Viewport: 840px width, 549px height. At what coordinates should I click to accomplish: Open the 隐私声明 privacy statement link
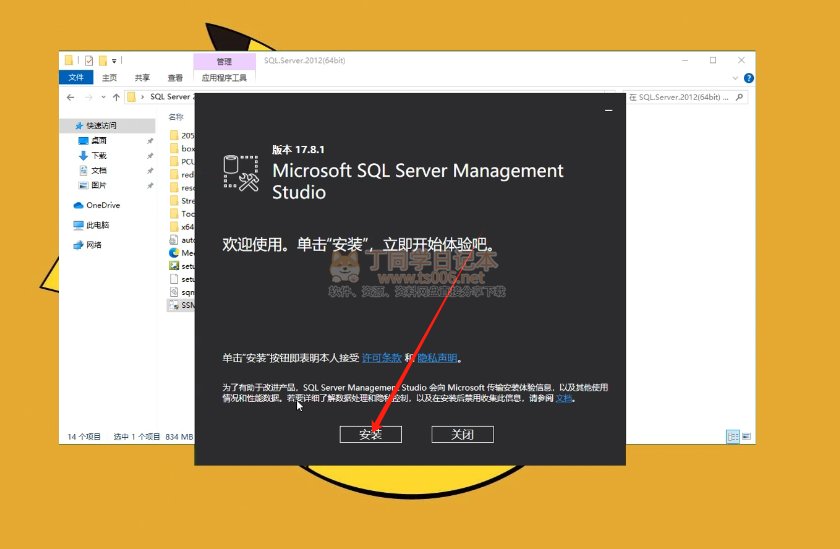pos(436,358)
